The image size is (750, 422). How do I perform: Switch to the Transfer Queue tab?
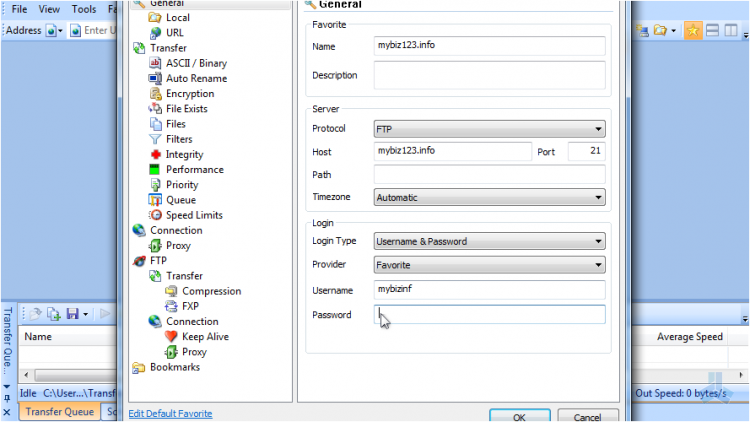tap(59, 412)
